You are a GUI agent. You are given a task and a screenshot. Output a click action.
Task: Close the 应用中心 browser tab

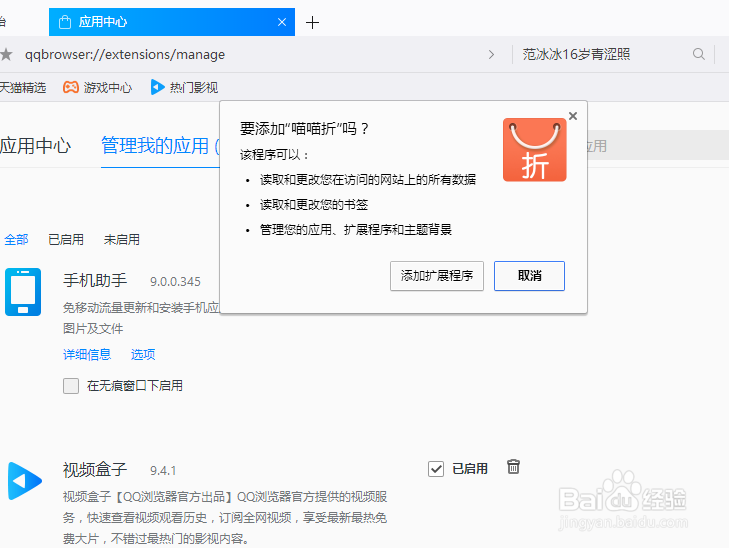282,22
